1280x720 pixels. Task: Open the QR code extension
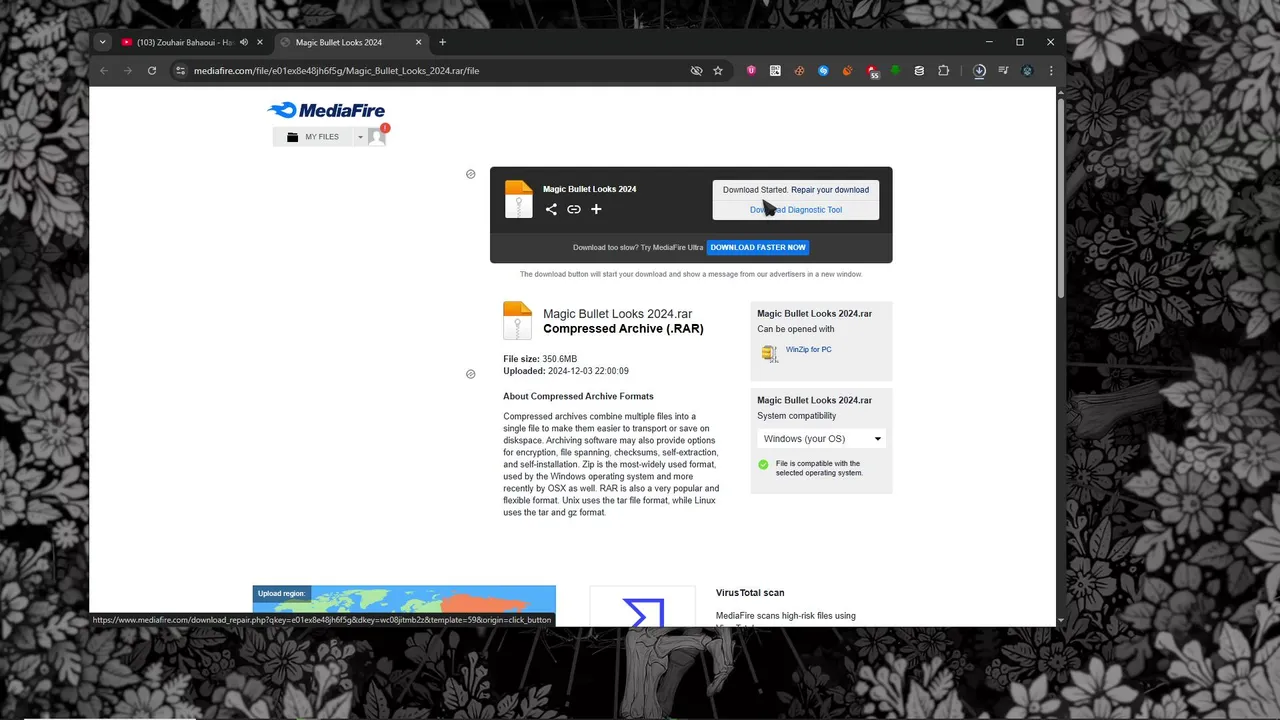click(775, 71)
